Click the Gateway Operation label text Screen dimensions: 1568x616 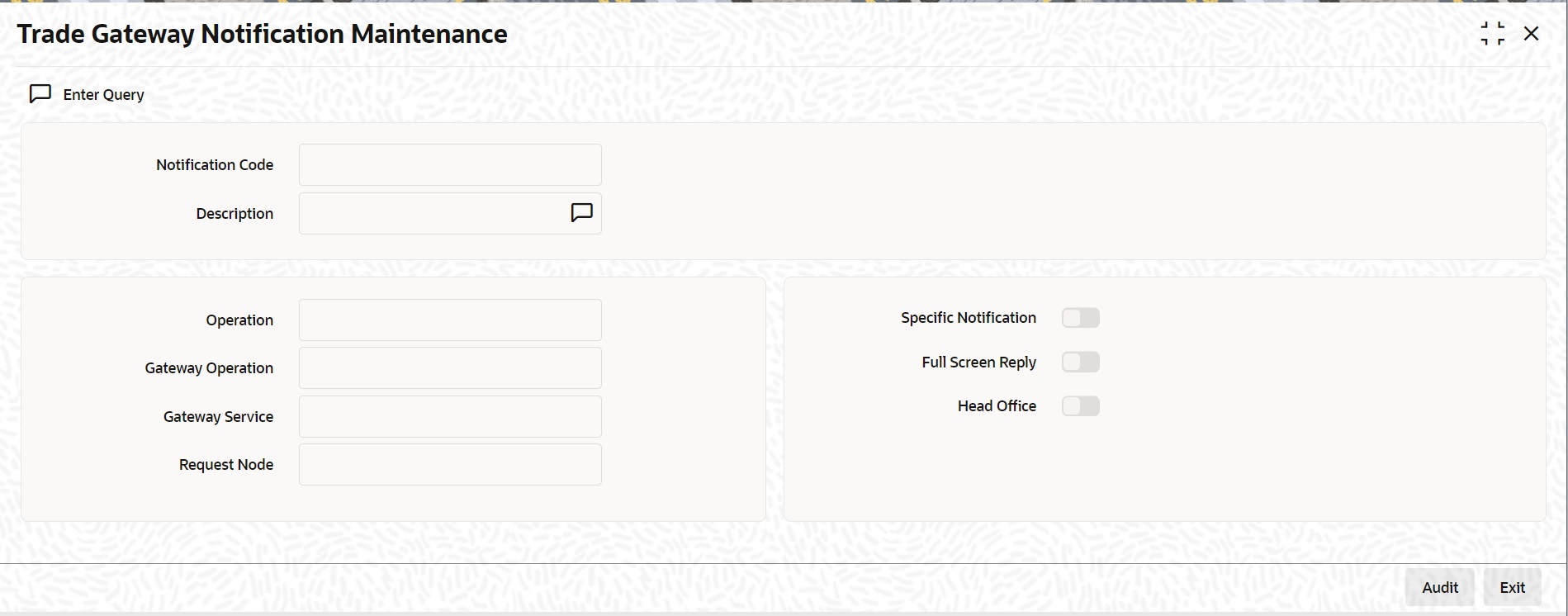209,368
